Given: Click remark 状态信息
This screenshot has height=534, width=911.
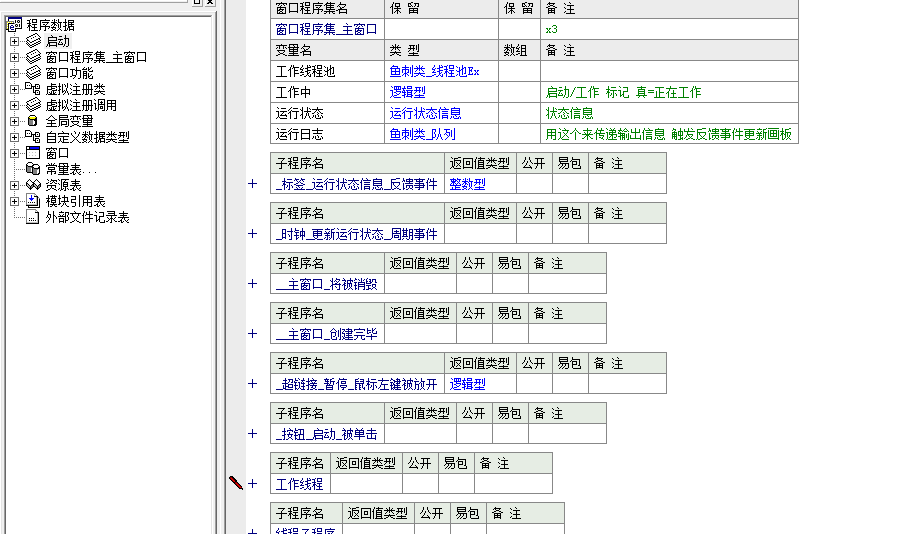Looking at the screenshot, I should (569, 113).
